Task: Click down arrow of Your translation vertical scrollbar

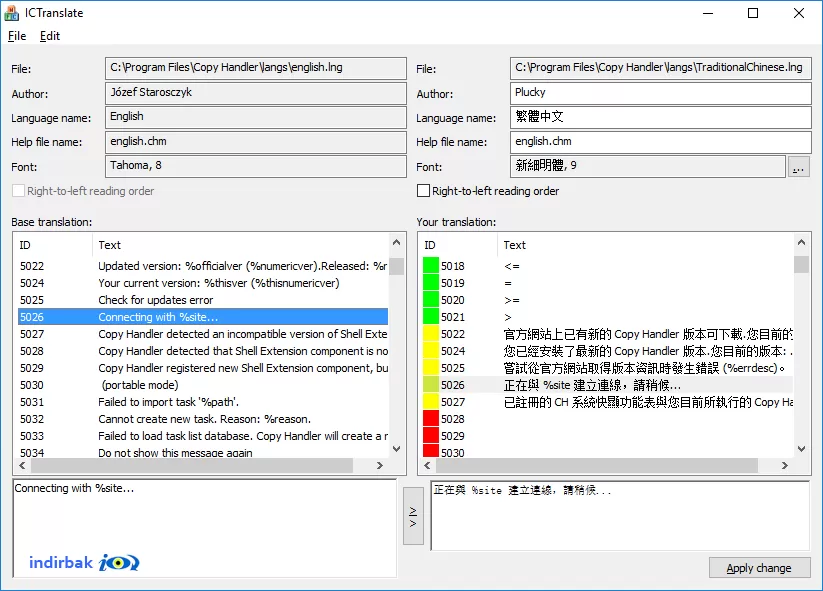Action: [x=801, y=449]
